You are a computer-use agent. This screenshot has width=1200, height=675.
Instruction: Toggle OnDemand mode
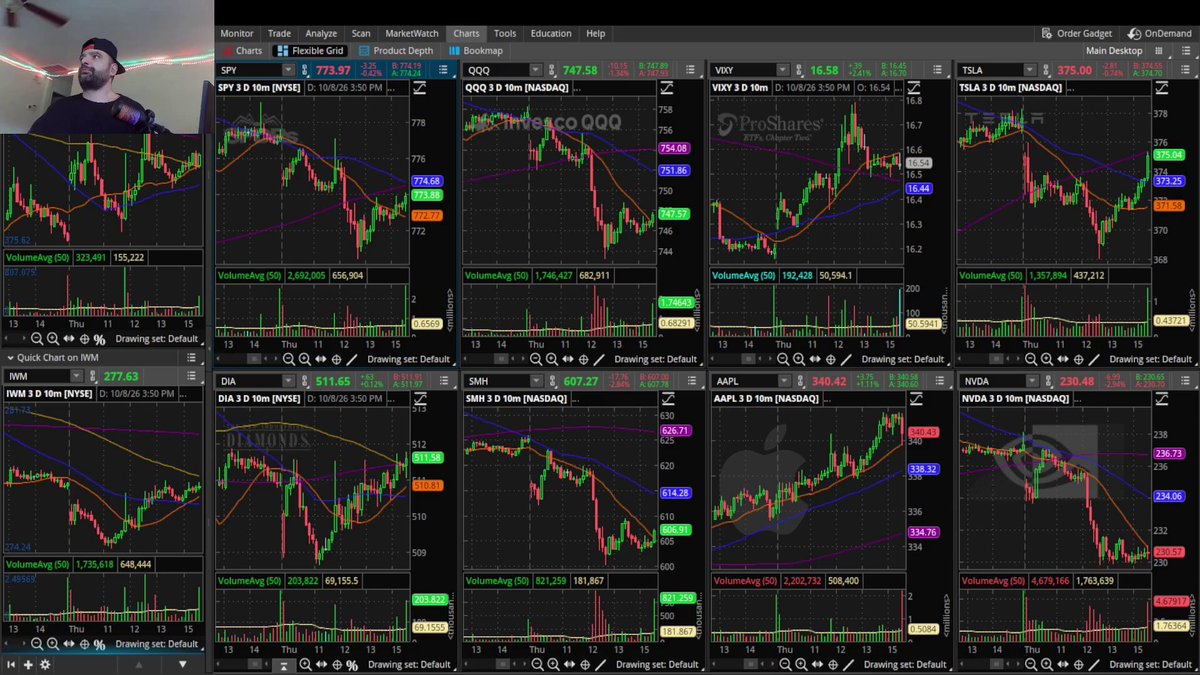pos(1161,34)
